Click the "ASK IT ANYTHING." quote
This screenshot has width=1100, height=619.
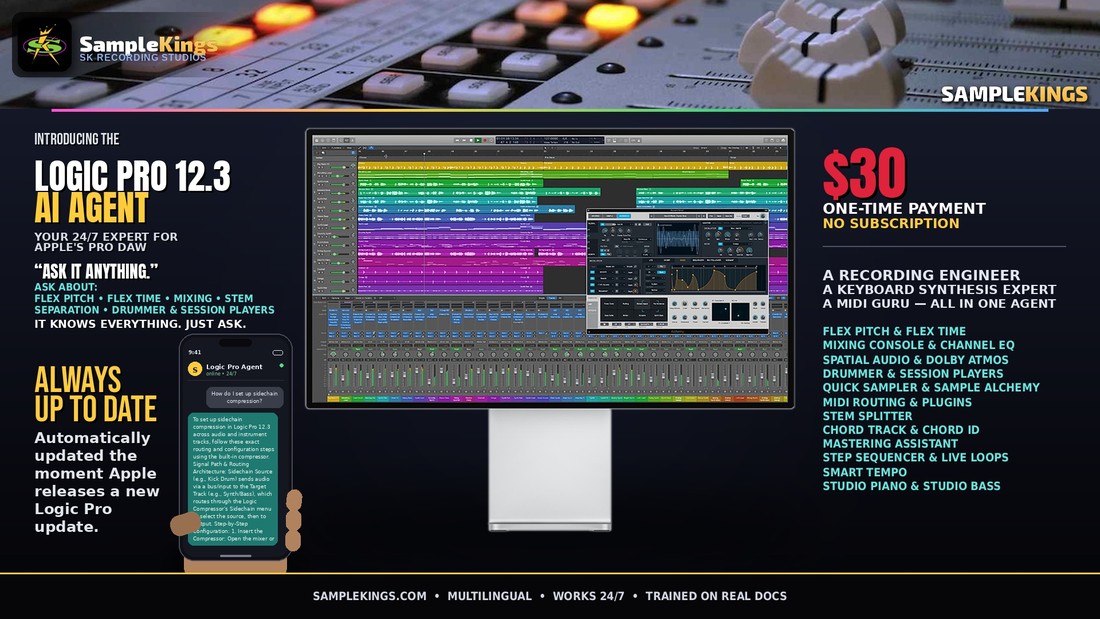96,272
